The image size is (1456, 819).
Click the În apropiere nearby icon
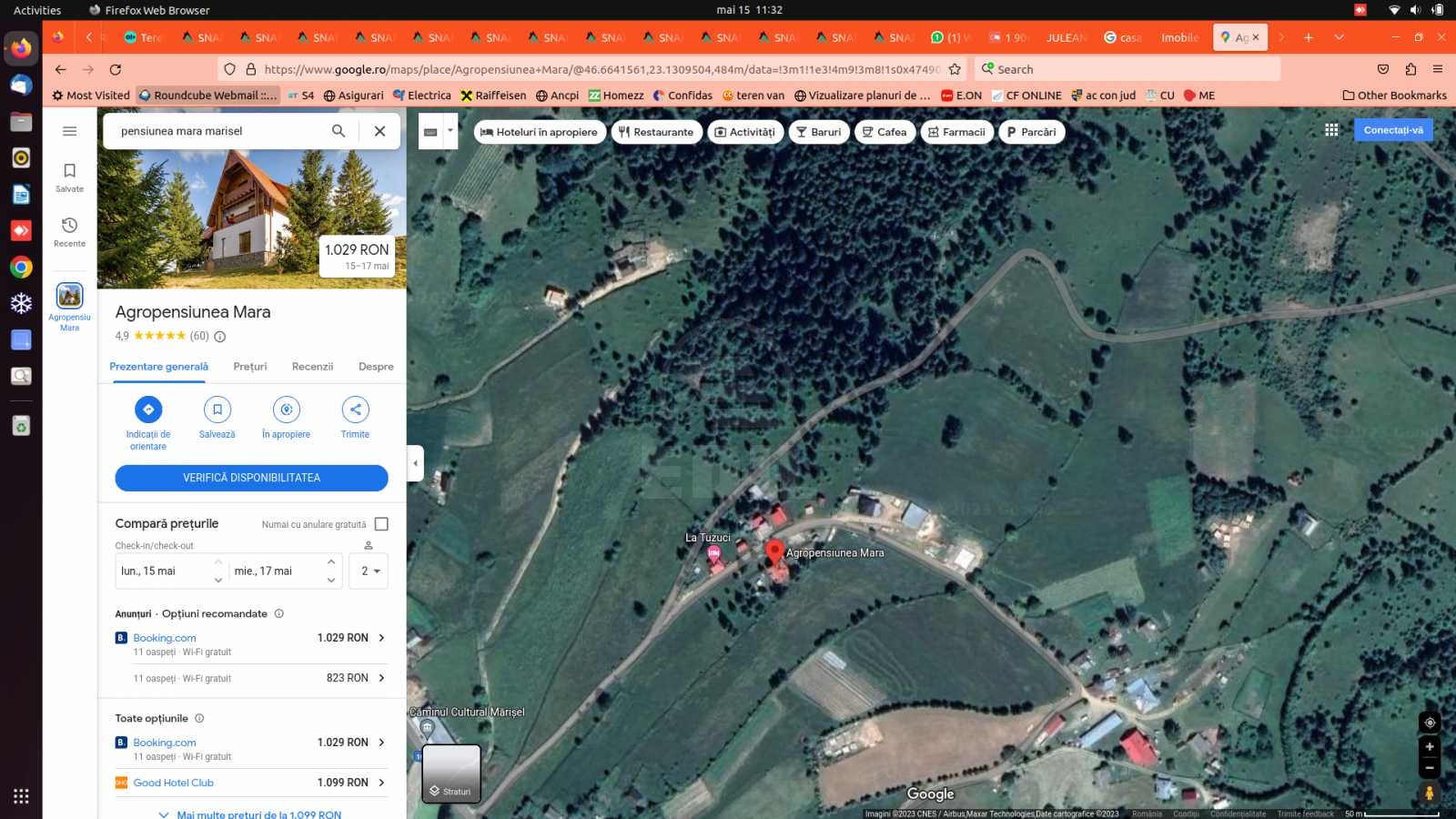286,409
